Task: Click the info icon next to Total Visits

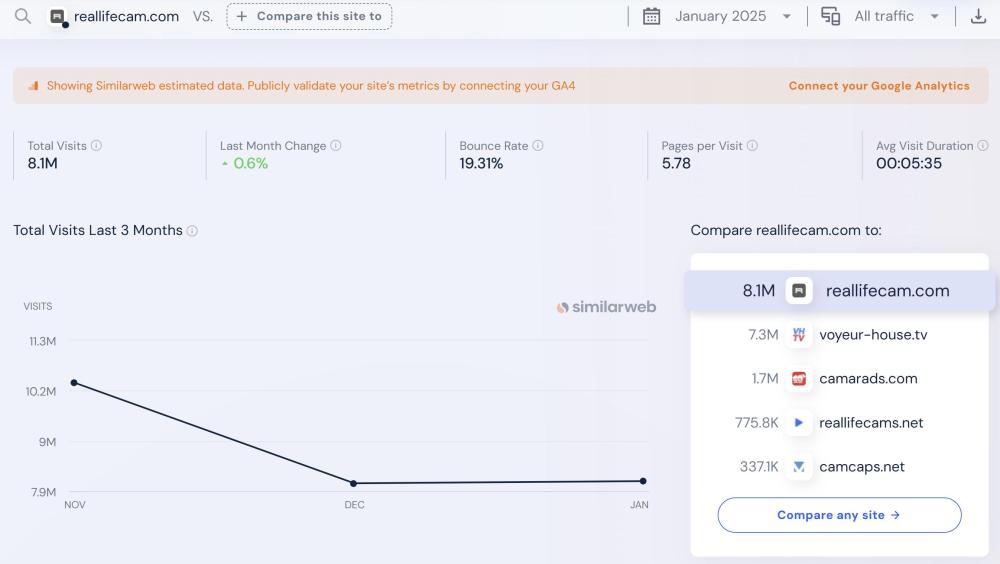Action: click(x=96, y=146)
